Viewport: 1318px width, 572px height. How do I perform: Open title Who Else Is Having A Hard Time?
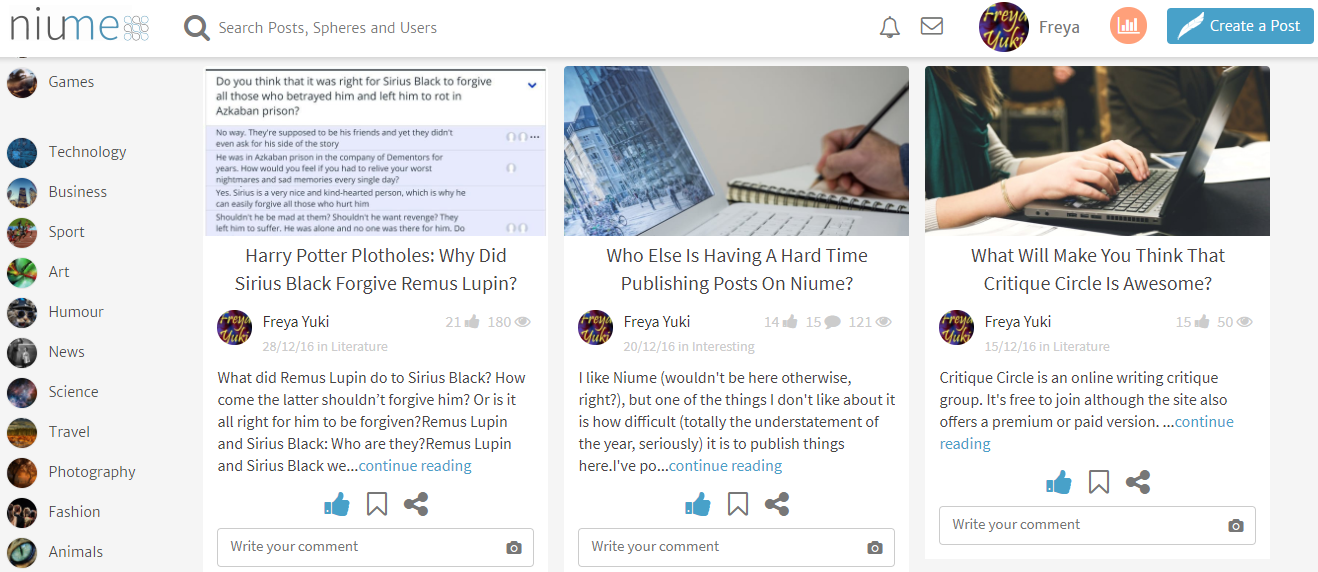[737, 270]
